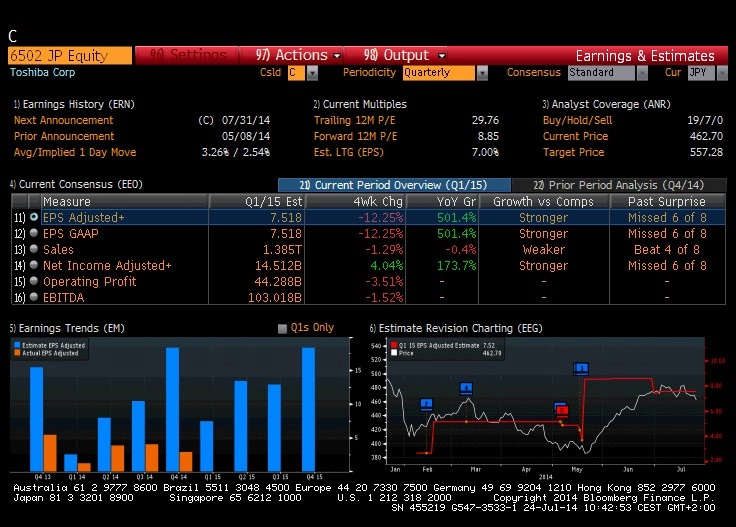Click the Sales 'Weaker' growth cell
This screenshot has height=527, width=736.
pyautogui.click(x=544, y=250)
